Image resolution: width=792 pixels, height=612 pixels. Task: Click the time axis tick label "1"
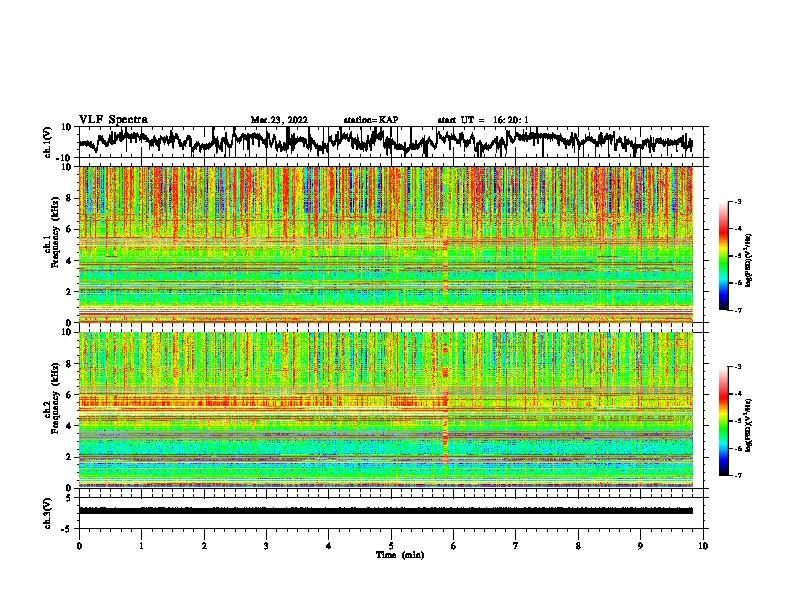click(142, 546)
